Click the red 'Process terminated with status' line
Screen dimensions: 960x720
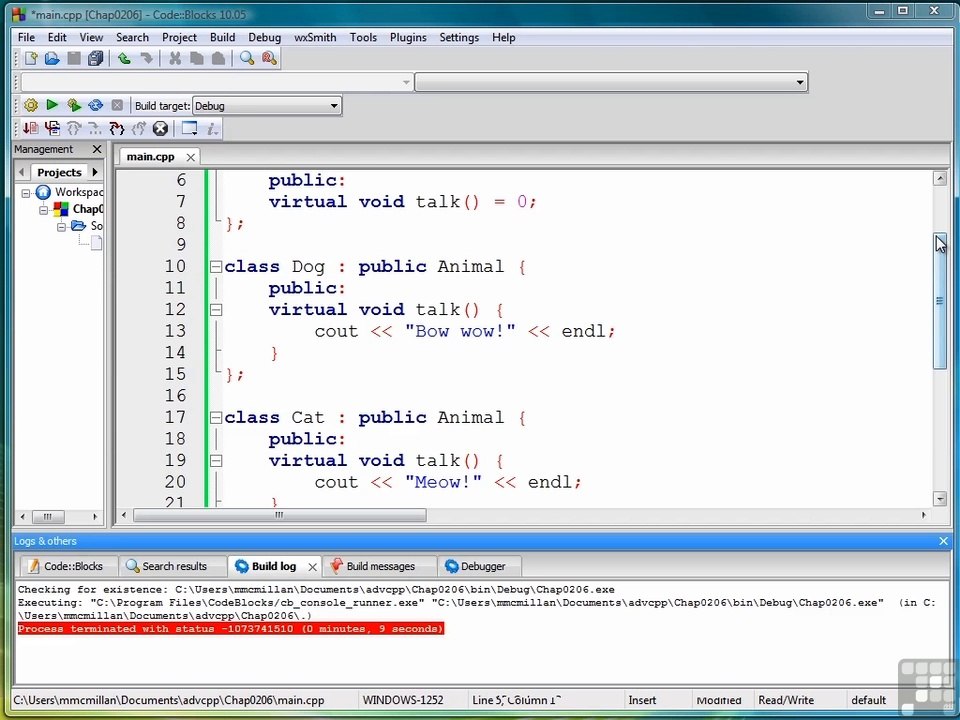click(x=230, y=629)
